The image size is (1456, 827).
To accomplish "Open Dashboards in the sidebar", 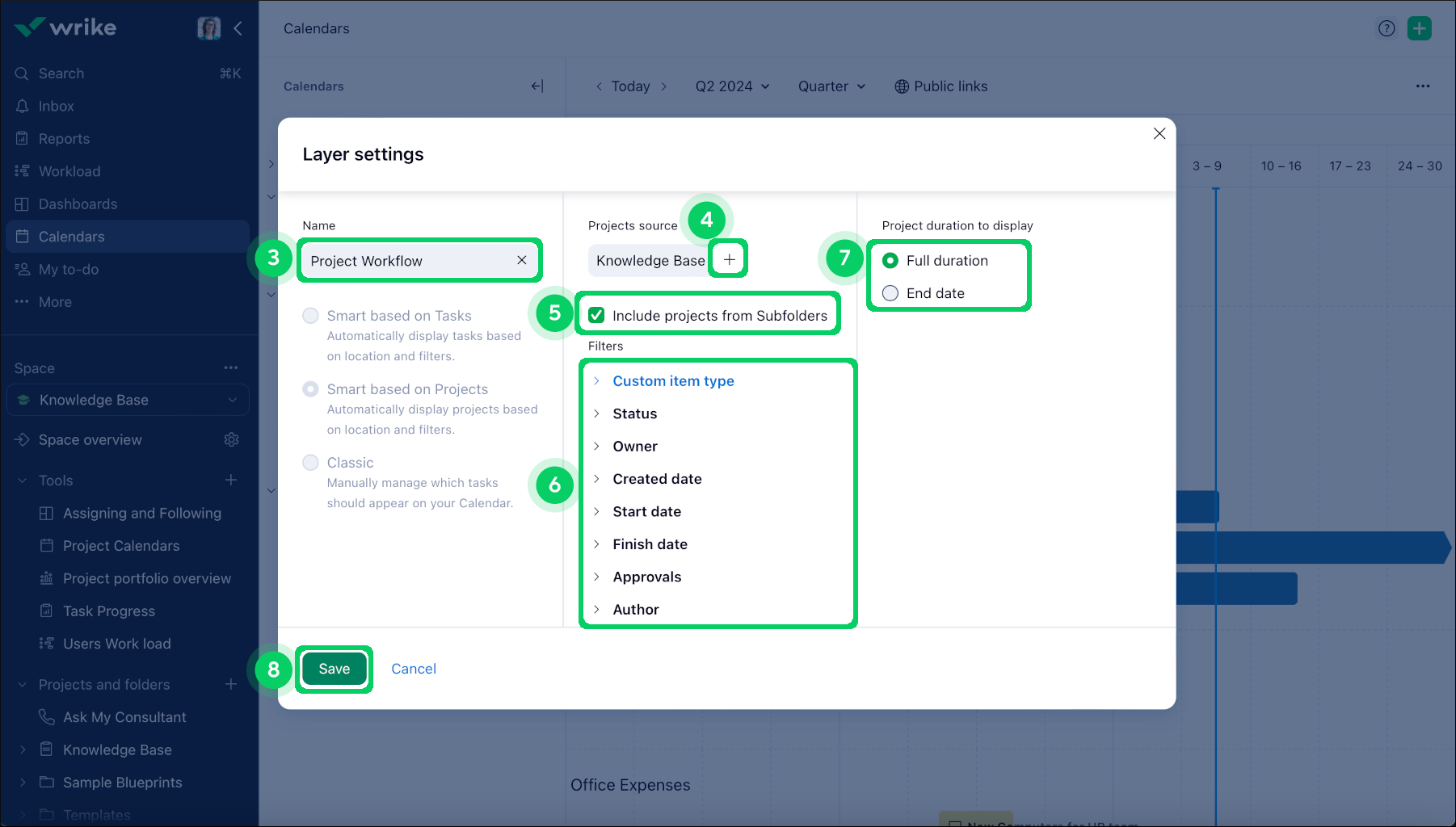I will tap(78, 204).
